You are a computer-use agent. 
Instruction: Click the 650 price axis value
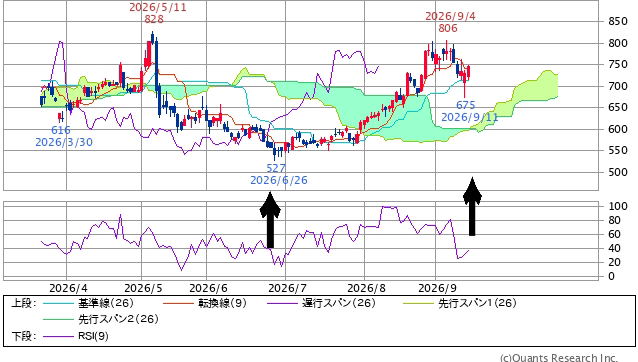tap(618, 107)
